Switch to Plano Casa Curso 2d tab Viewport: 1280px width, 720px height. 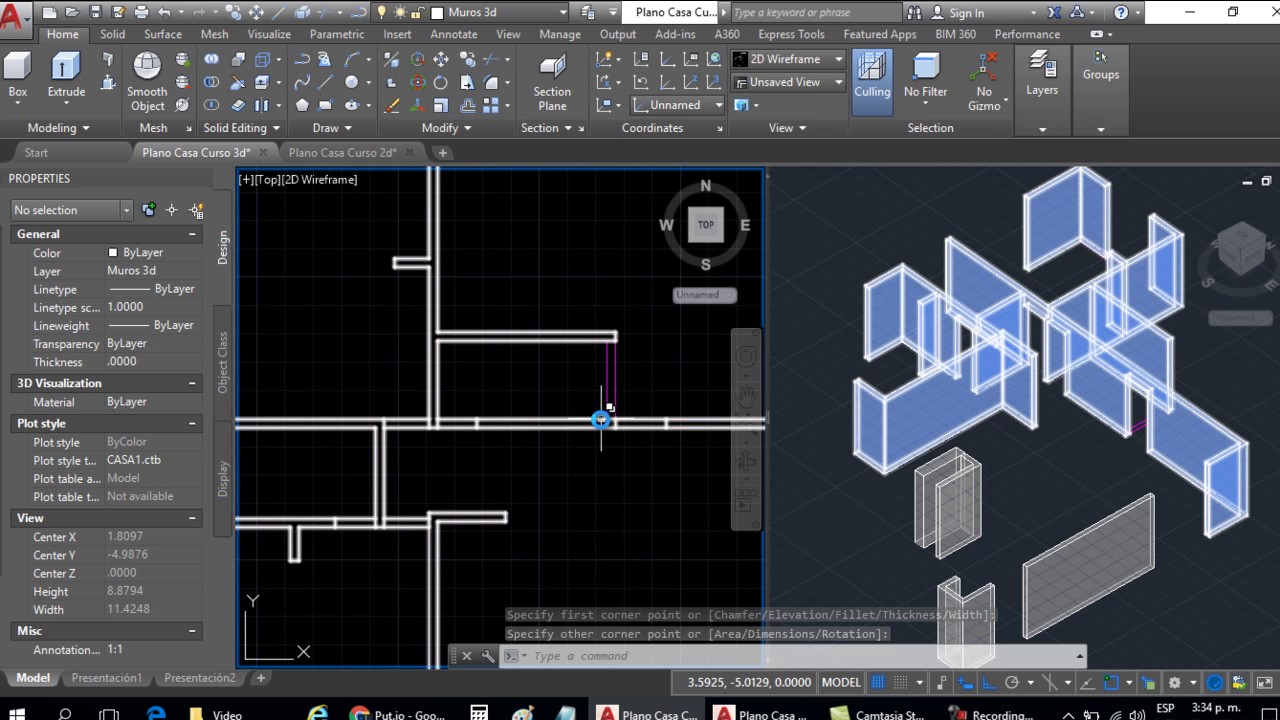pos(342,153)
